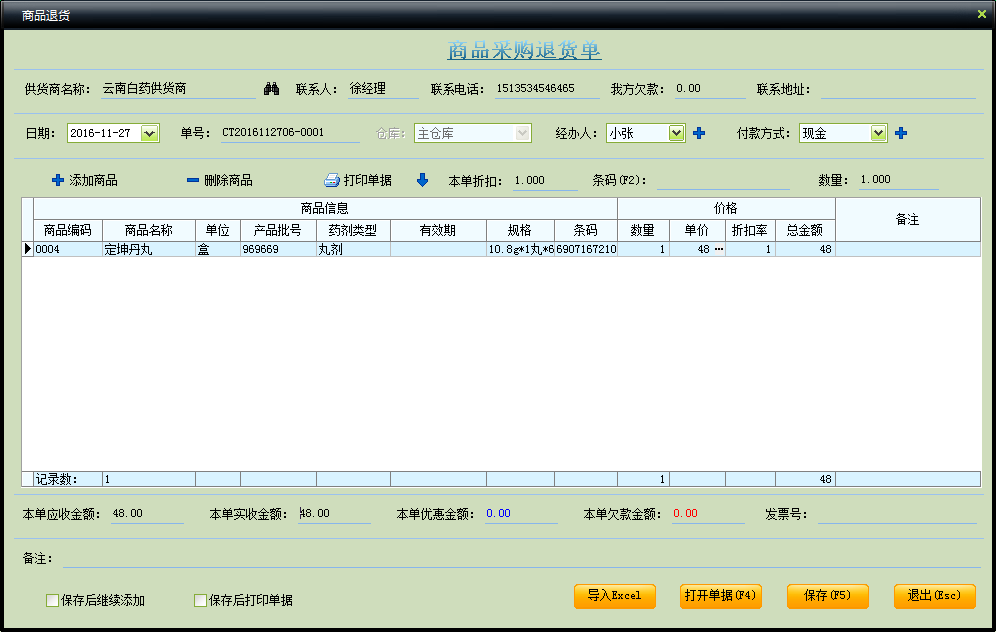Toggle the 保存后继续添加 checkbox
Image resolution: width=996 pixels, height=632 pixels.
(x=53, y=600)
